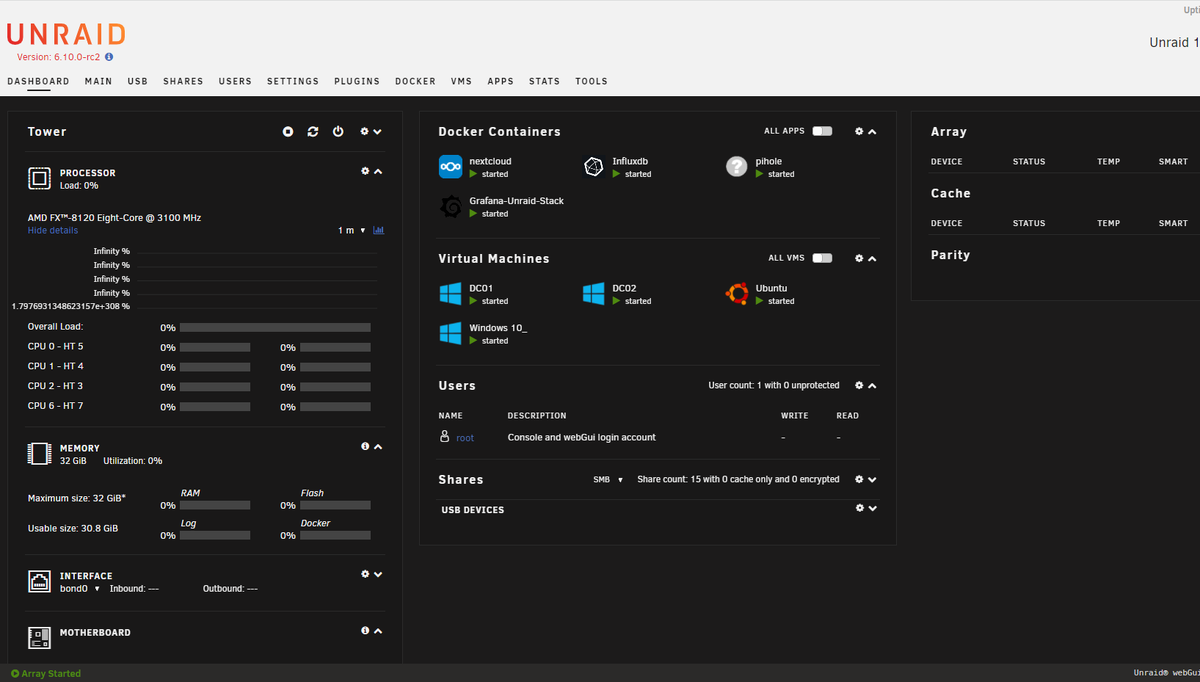Click the pihole question-mark icon

click(737, 167)
